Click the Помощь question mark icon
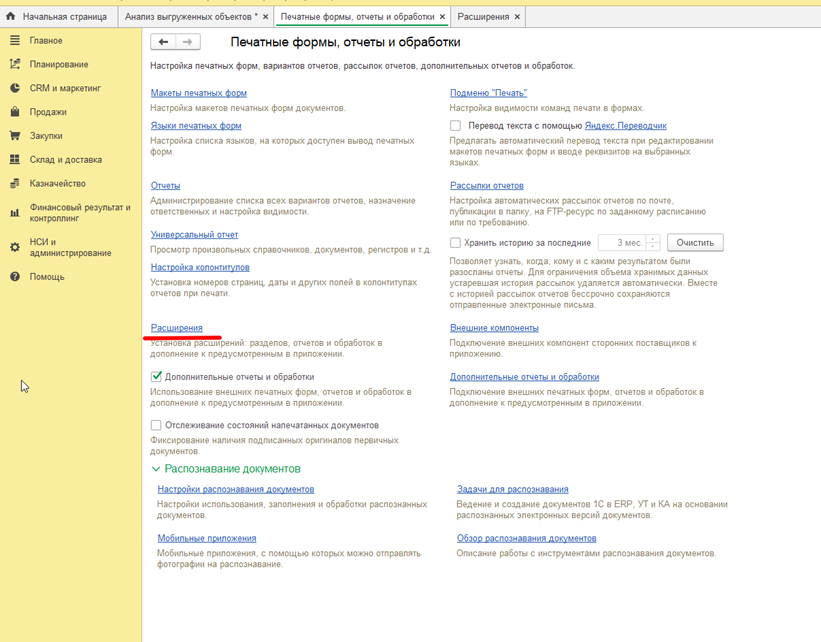This screenshot has height=642, width=821. coord(15,276)
